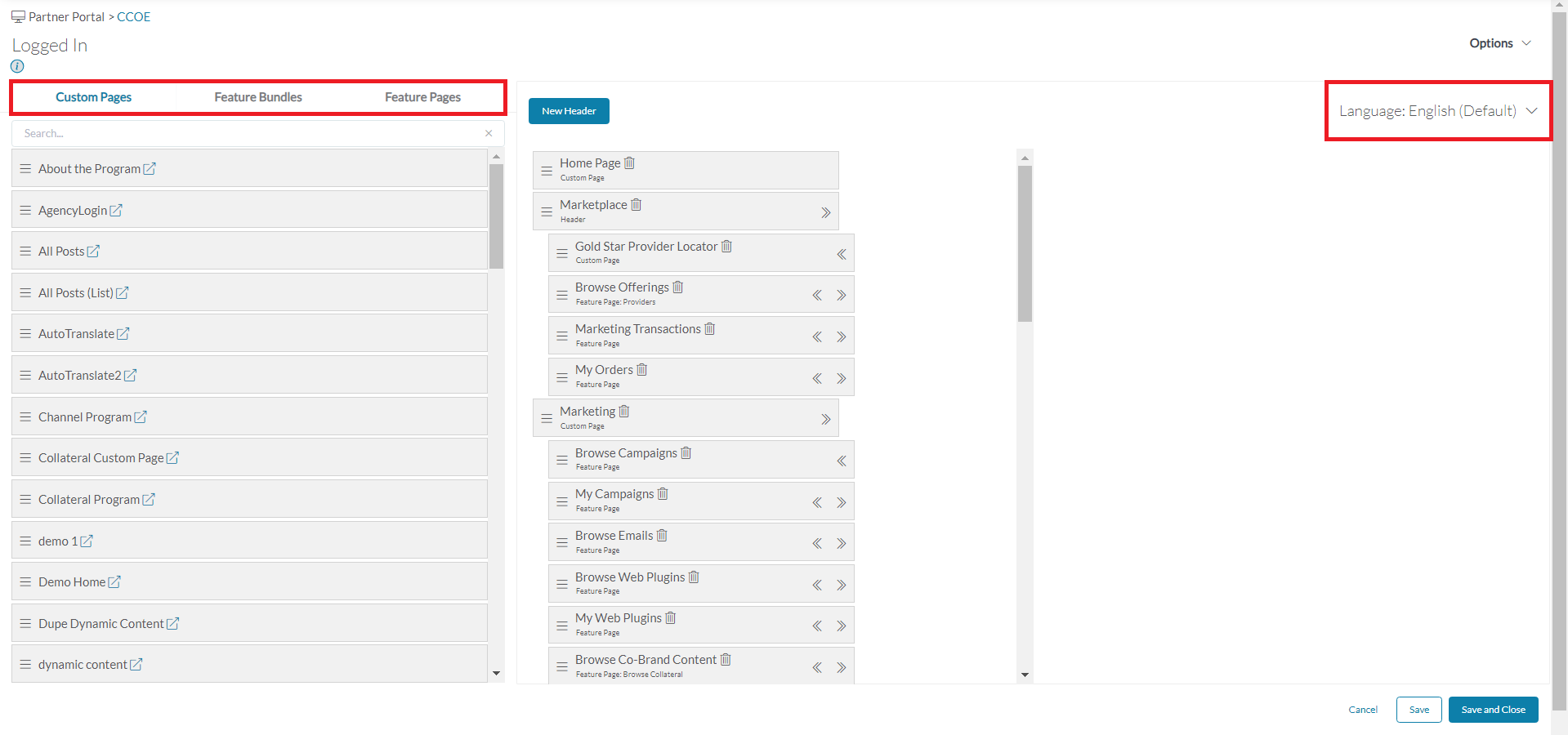Switch to the Feature Bundles tab
1568x735 pixels.
tap(257, 96)
